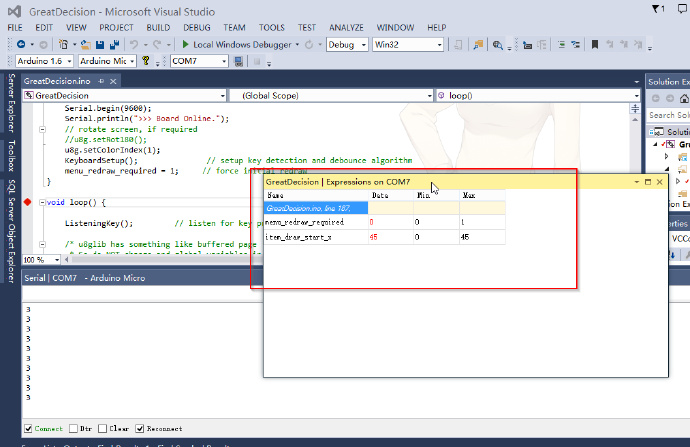The height and width of the screenshot is (447, 690).
Task: Click the Search Solution Explorer field
Action: pyautogui.click(x=668, y=115)
